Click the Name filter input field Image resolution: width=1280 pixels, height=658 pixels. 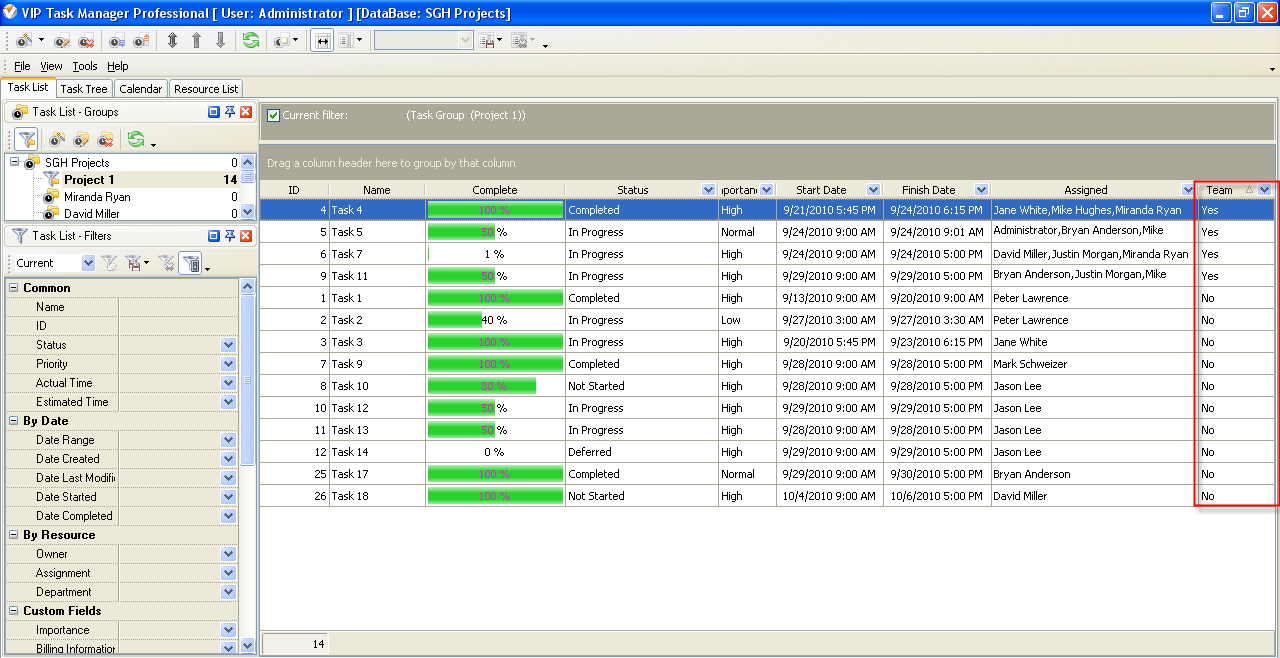(178, 307)
